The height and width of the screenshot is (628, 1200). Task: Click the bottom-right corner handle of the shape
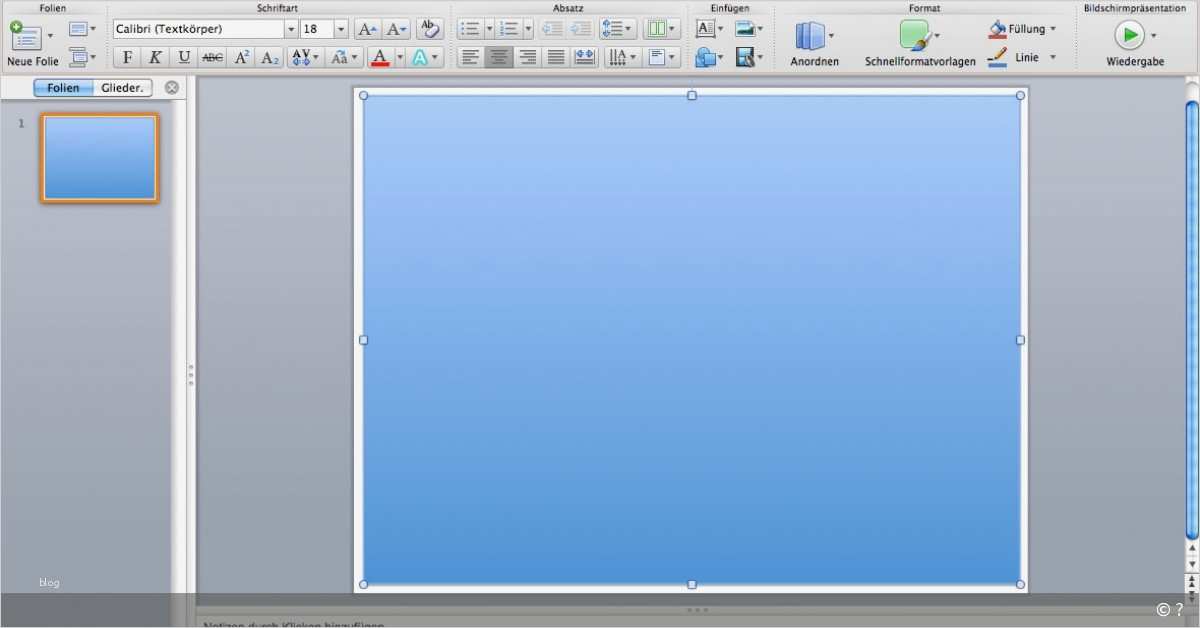pyautogui.click(x=1020, y=584)
